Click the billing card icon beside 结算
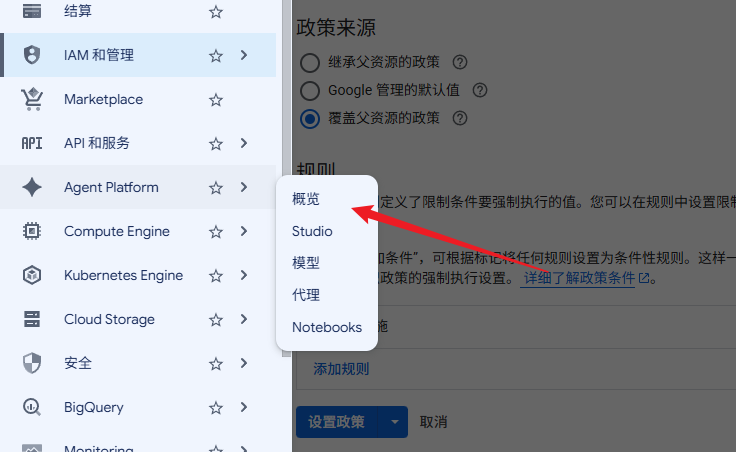Viewport: 736px width, 452px height. [x=32, y=11]
